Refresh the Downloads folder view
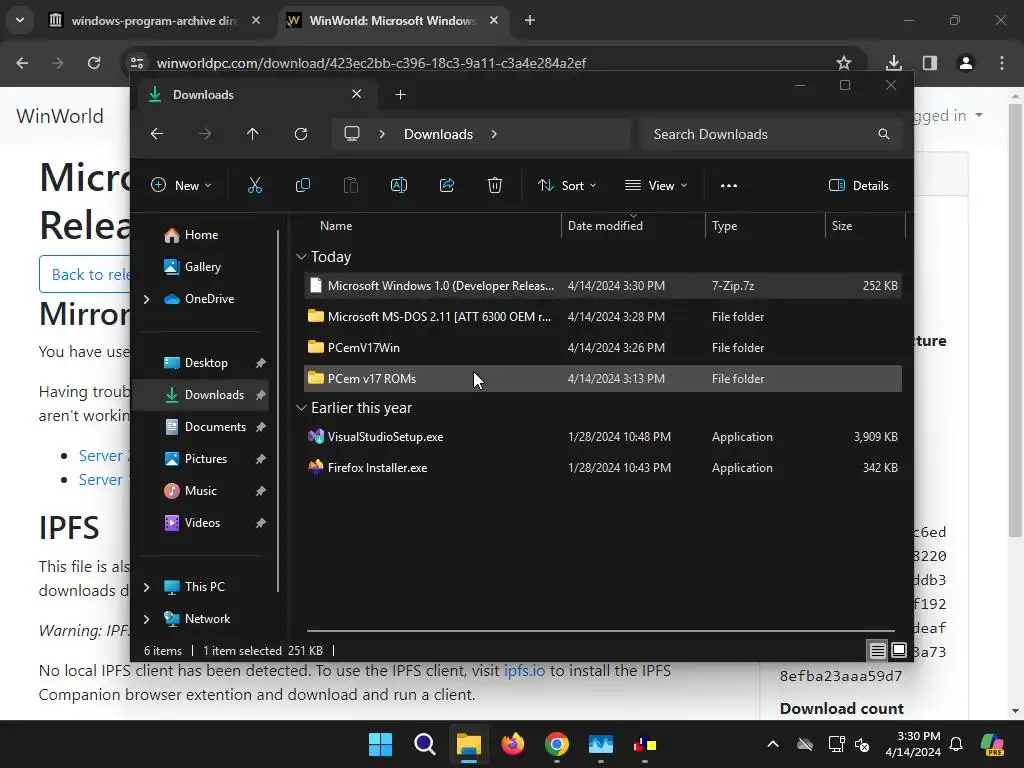 click(300, 134)
